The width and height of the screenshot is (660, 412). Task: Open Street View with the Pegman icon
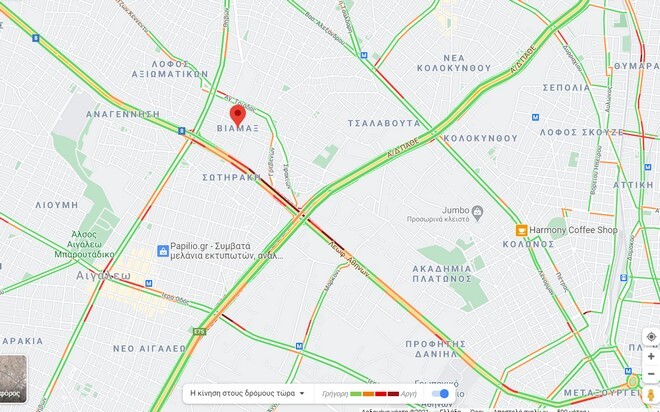651,395
